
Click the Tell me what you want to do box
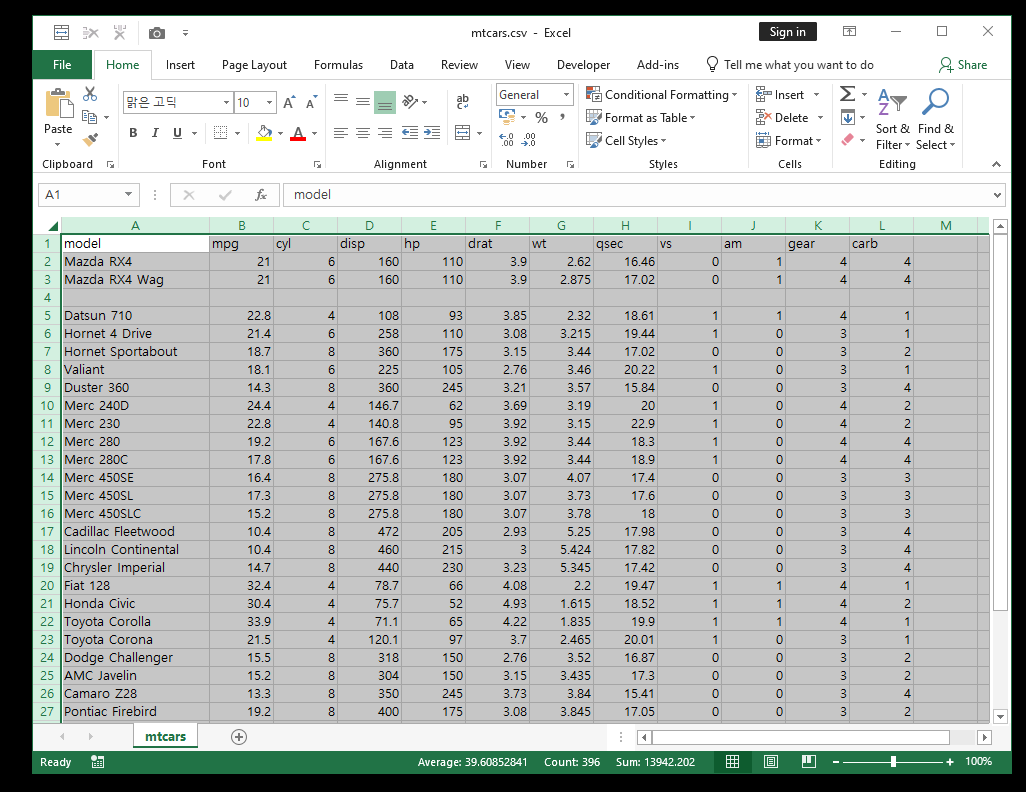[790, 65]
